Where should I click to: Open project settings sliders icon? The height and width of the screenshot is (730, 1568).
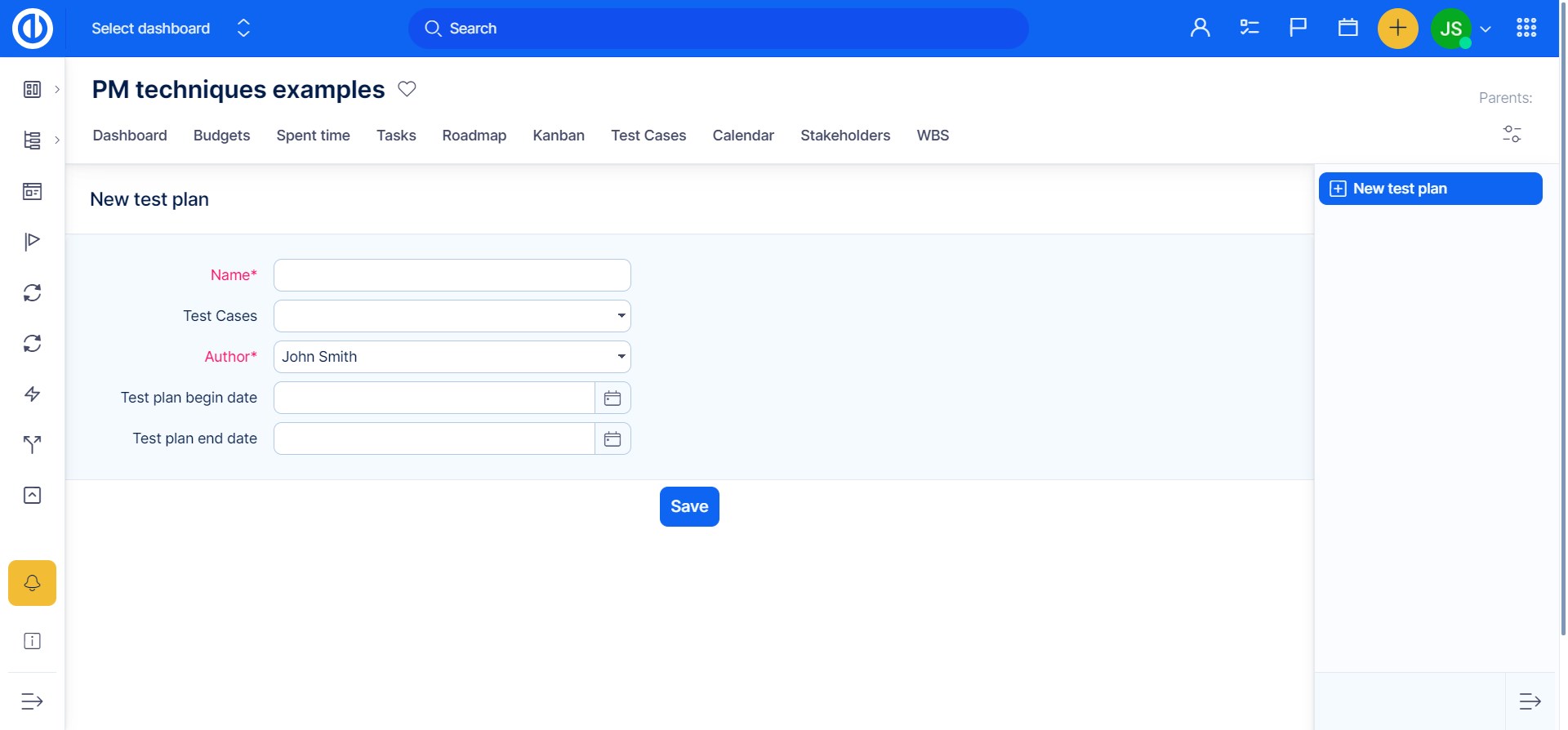(x=1512, y=134)
